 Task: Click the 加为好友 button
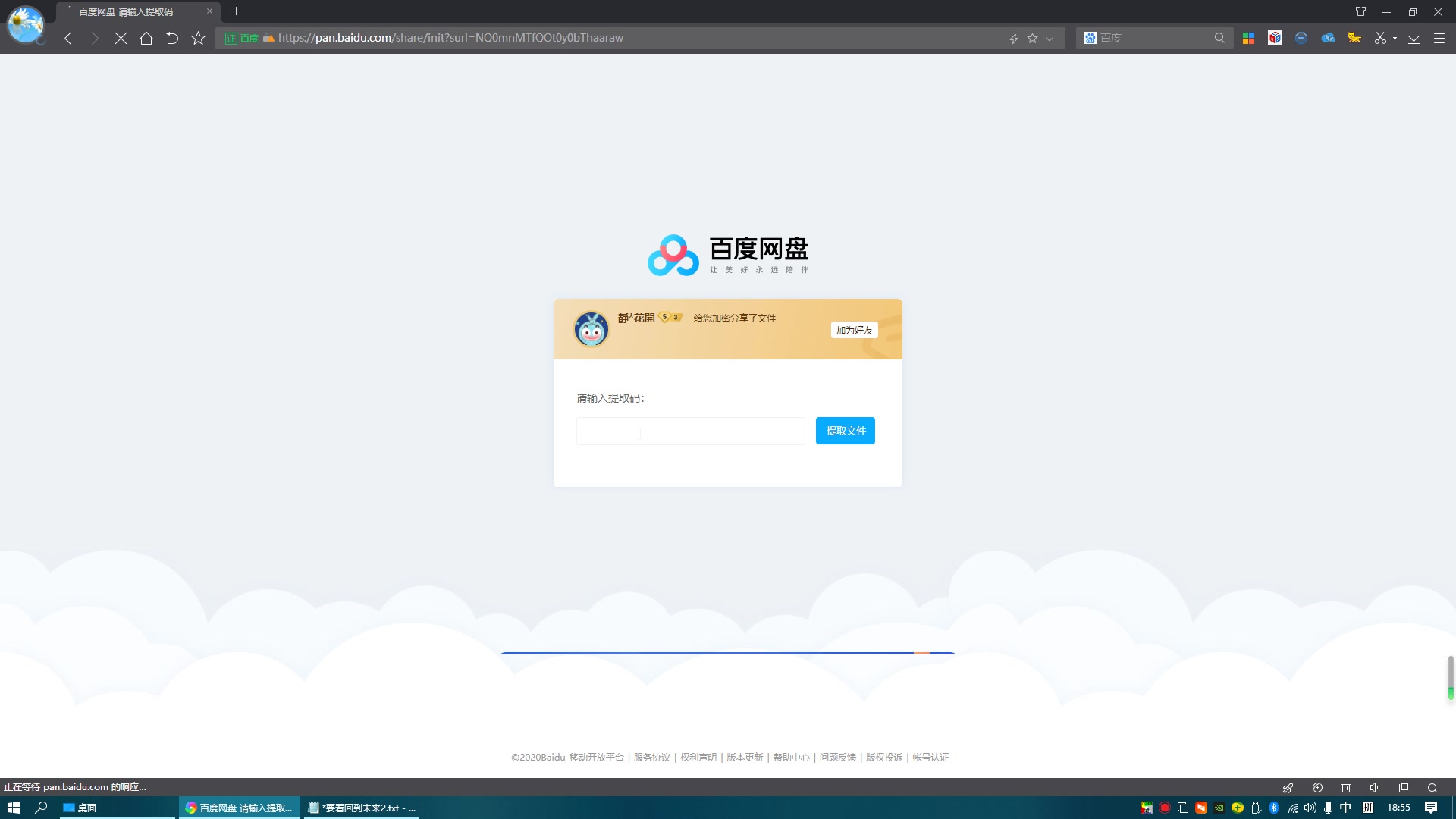854,330
